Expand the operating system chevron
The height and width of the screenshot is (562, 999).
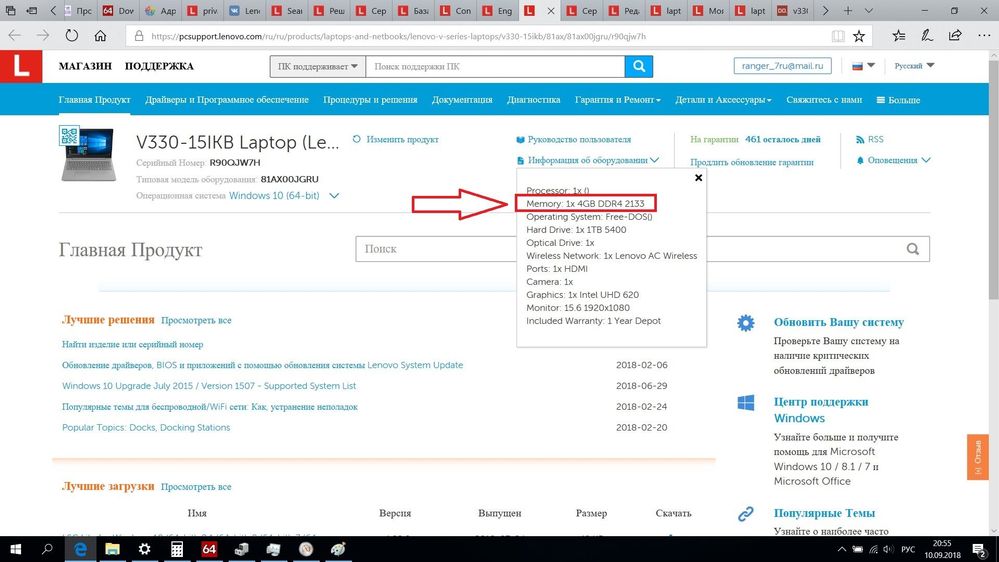click(334, 196)
